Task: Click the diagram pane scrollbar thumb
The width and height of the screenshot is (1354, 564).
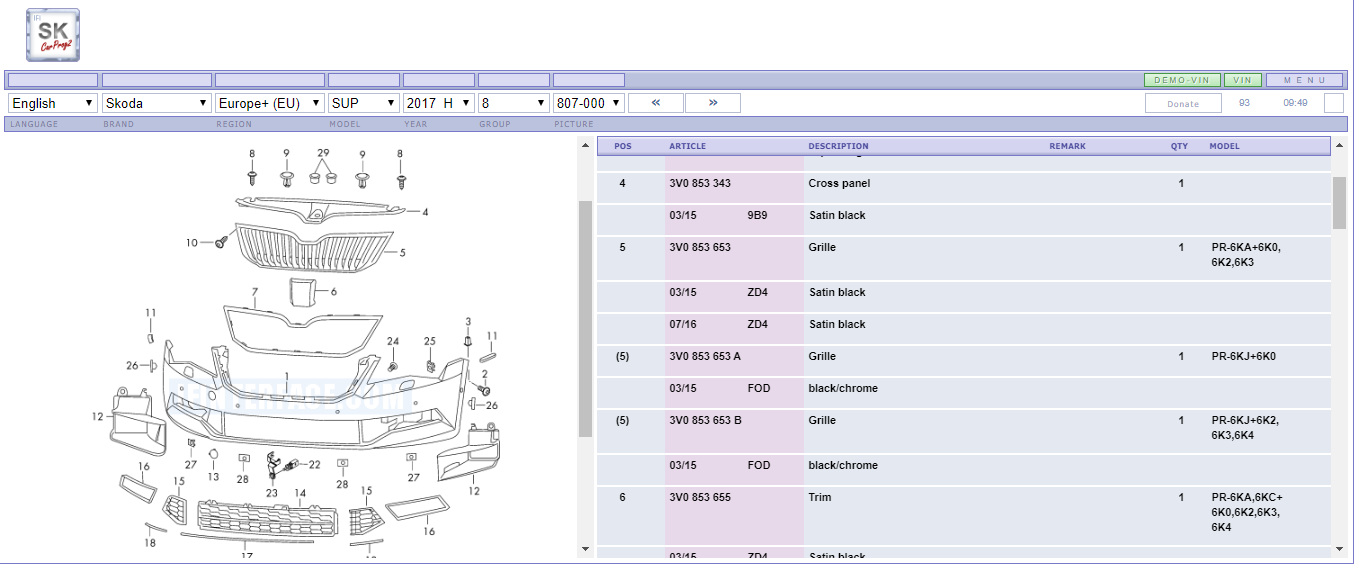Action: click(x=585, y=319)
